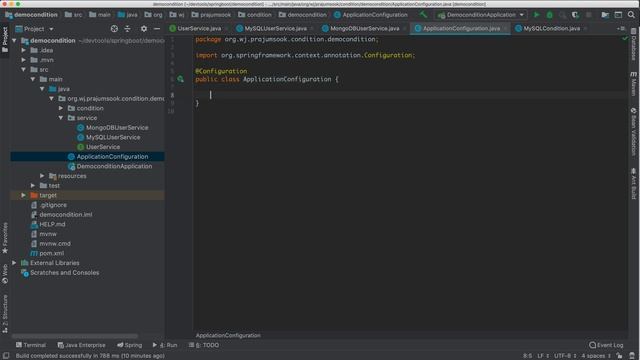Expand the .mvn folder arrow
The image size is (640, 360).
point(24,60)
